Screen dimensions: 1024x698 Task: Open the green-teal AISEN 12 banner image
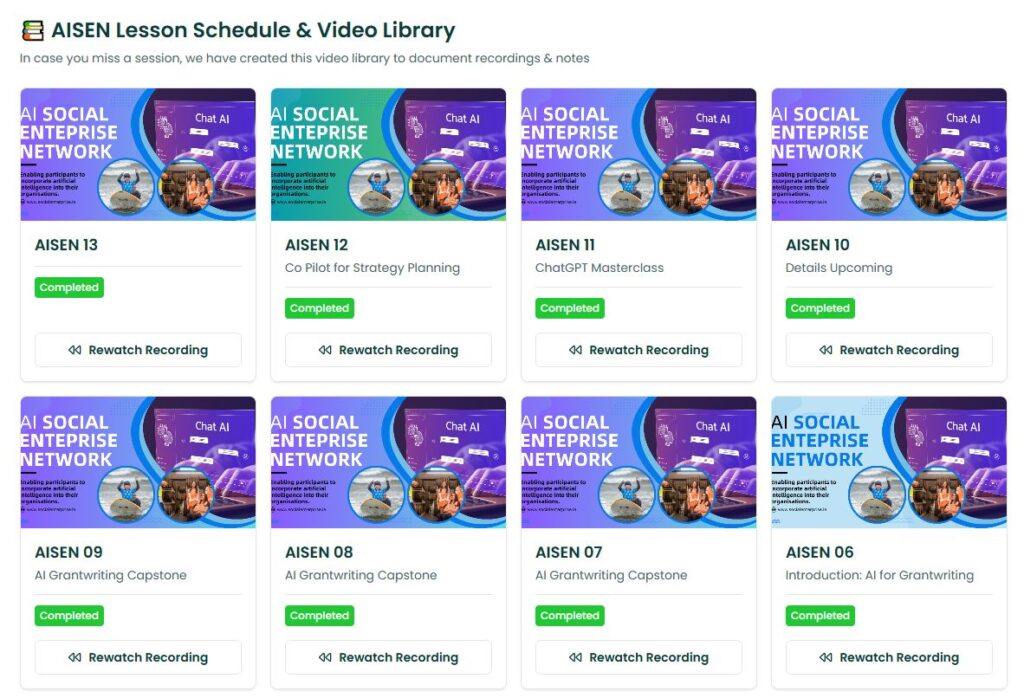[x=388, y=154]
